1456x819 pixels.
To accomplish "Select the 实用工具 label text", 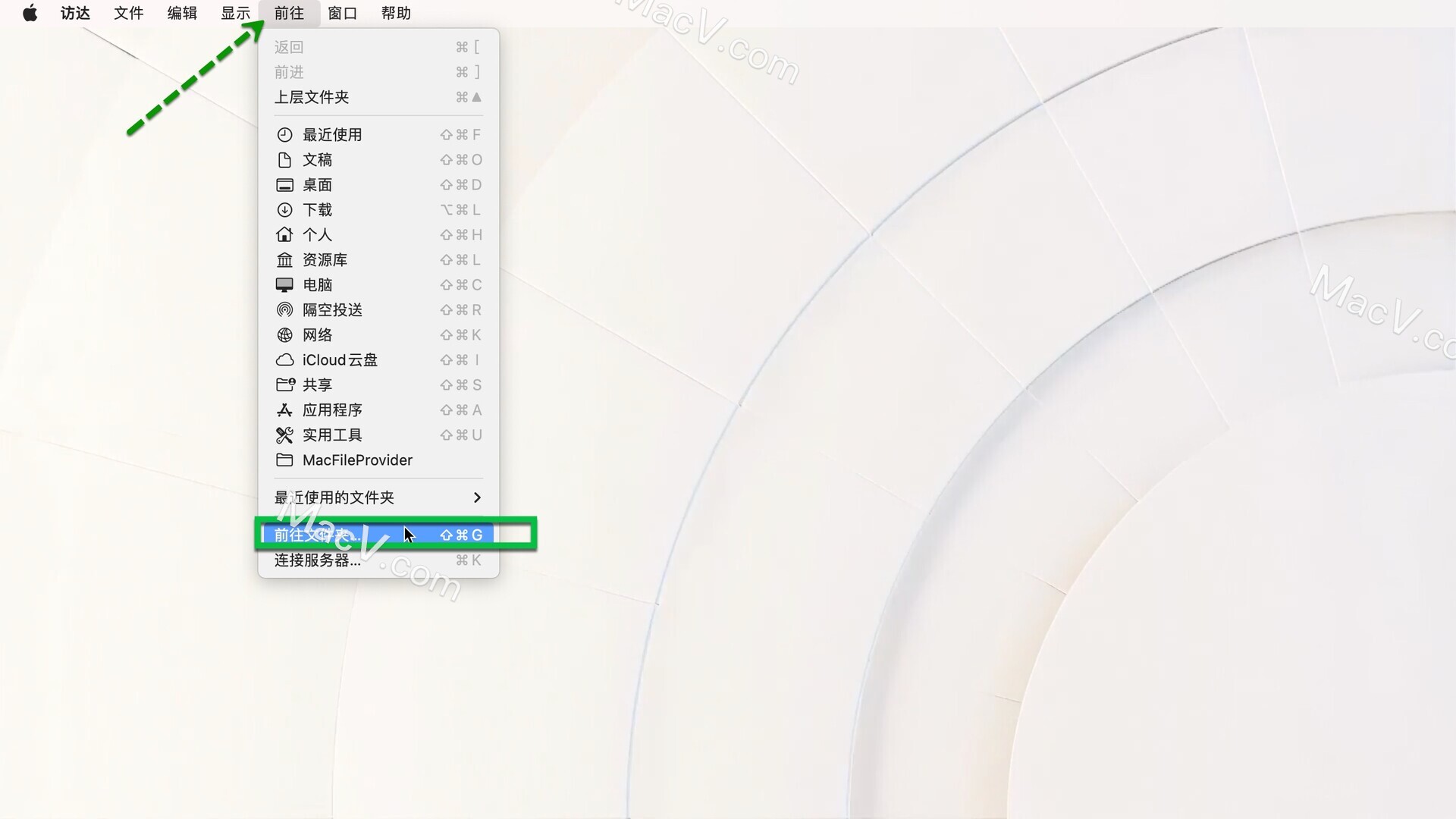I will 332,435.
